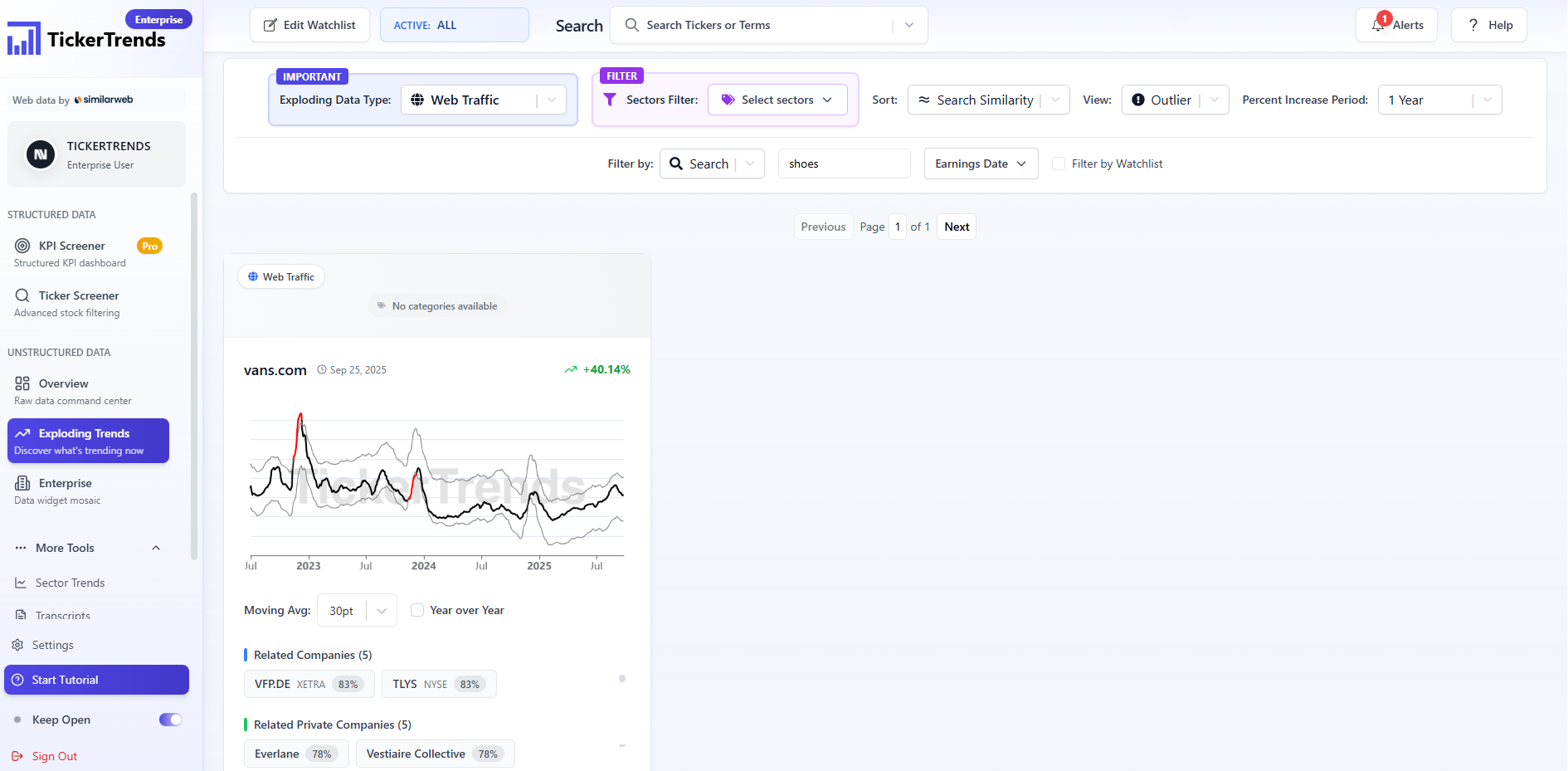This screenshot has height=771, width=1568.
Task: Click the sidebar vertical scrollbar
Action: (194, 373)
